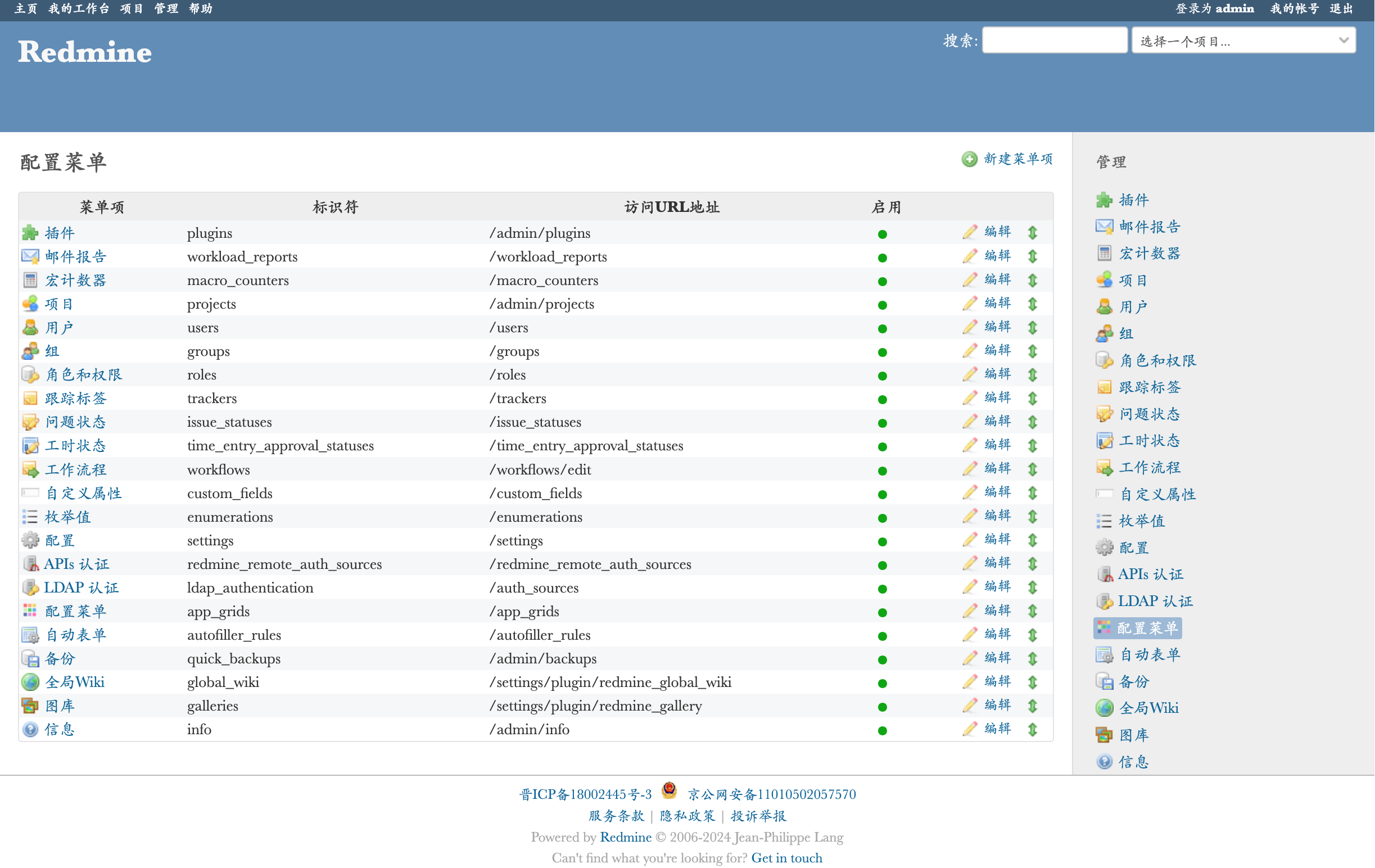Open the project selection dropdown
This screenshot has width=1375, height=868.
(1242, 40)
